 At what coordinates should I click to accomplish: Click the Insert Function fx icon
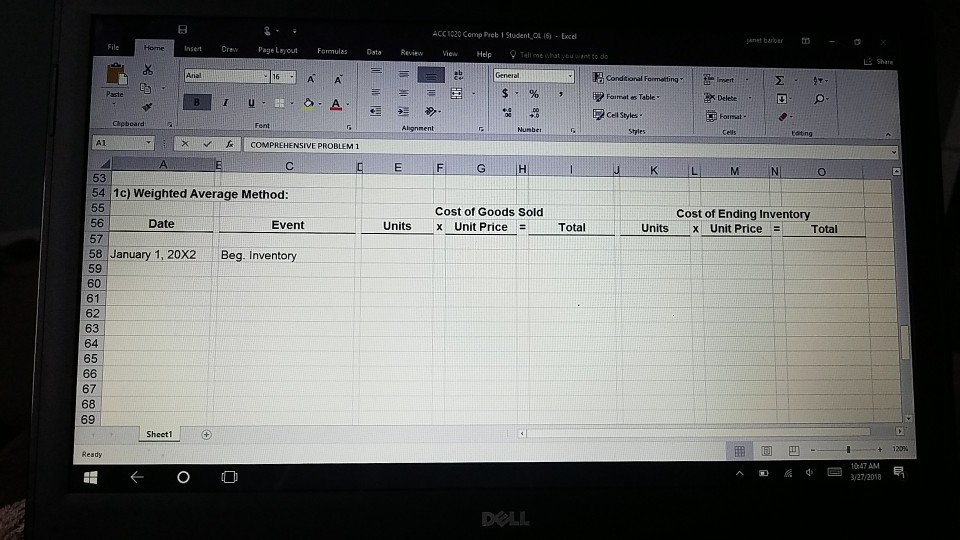coord(229,144)
